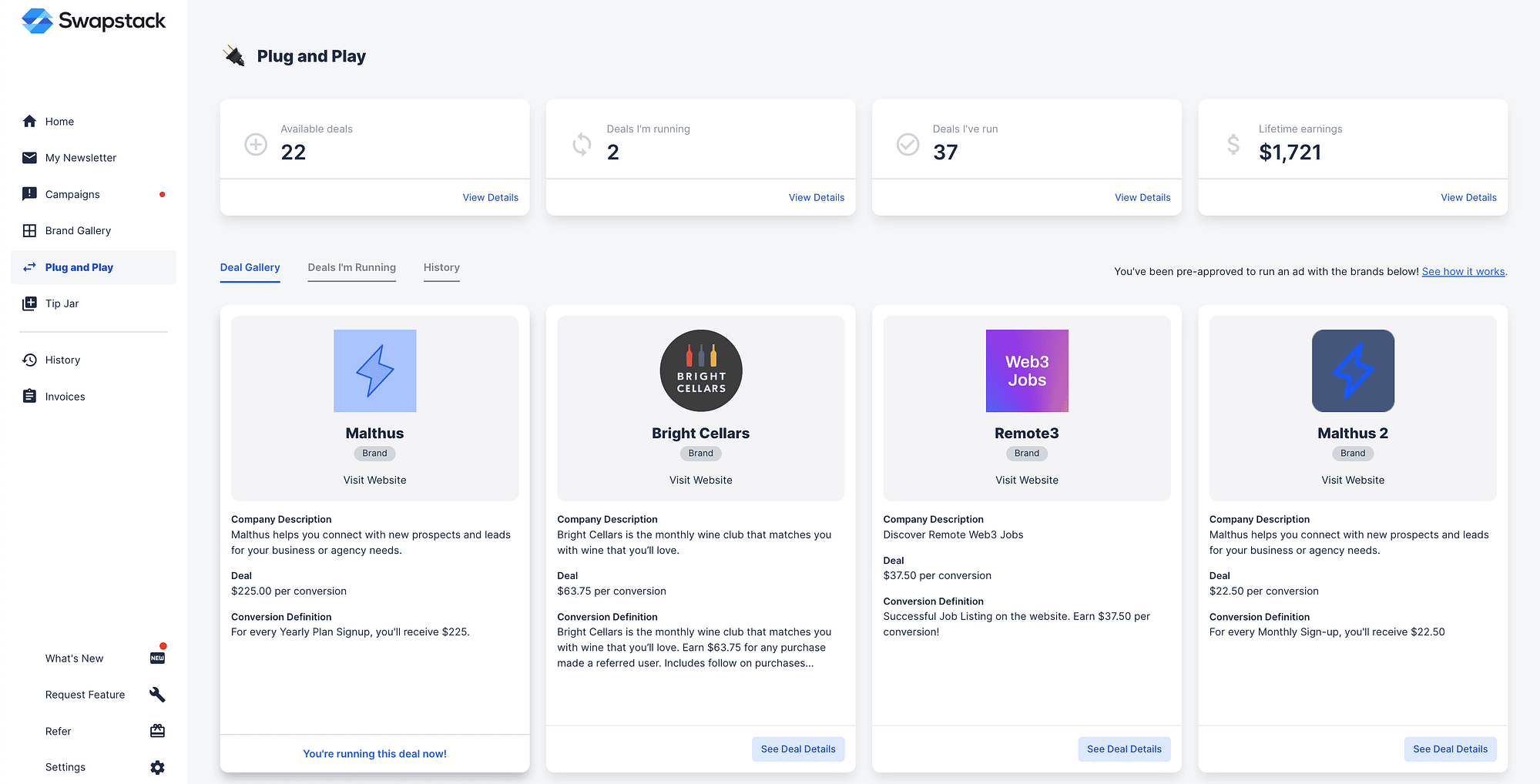Open the Invoices clipboard icon
The width and height of the screenshot is (1540, 784).
pos(29,396)
